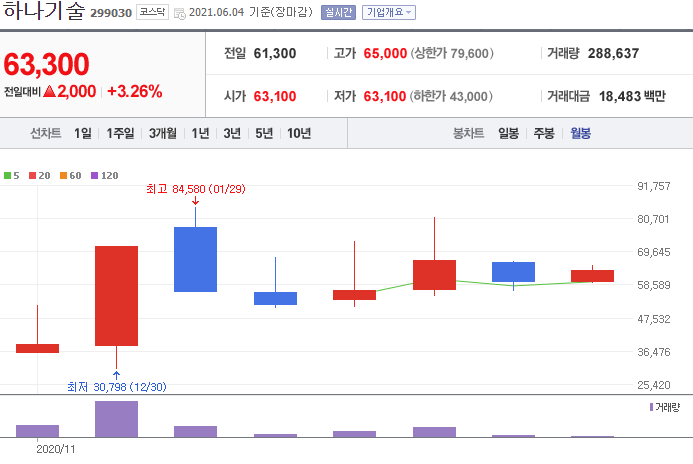Select the 1년 line chart tab
The width and height of the screenshot is (693, 464).
pyautogui.click(x=200, y=133)
